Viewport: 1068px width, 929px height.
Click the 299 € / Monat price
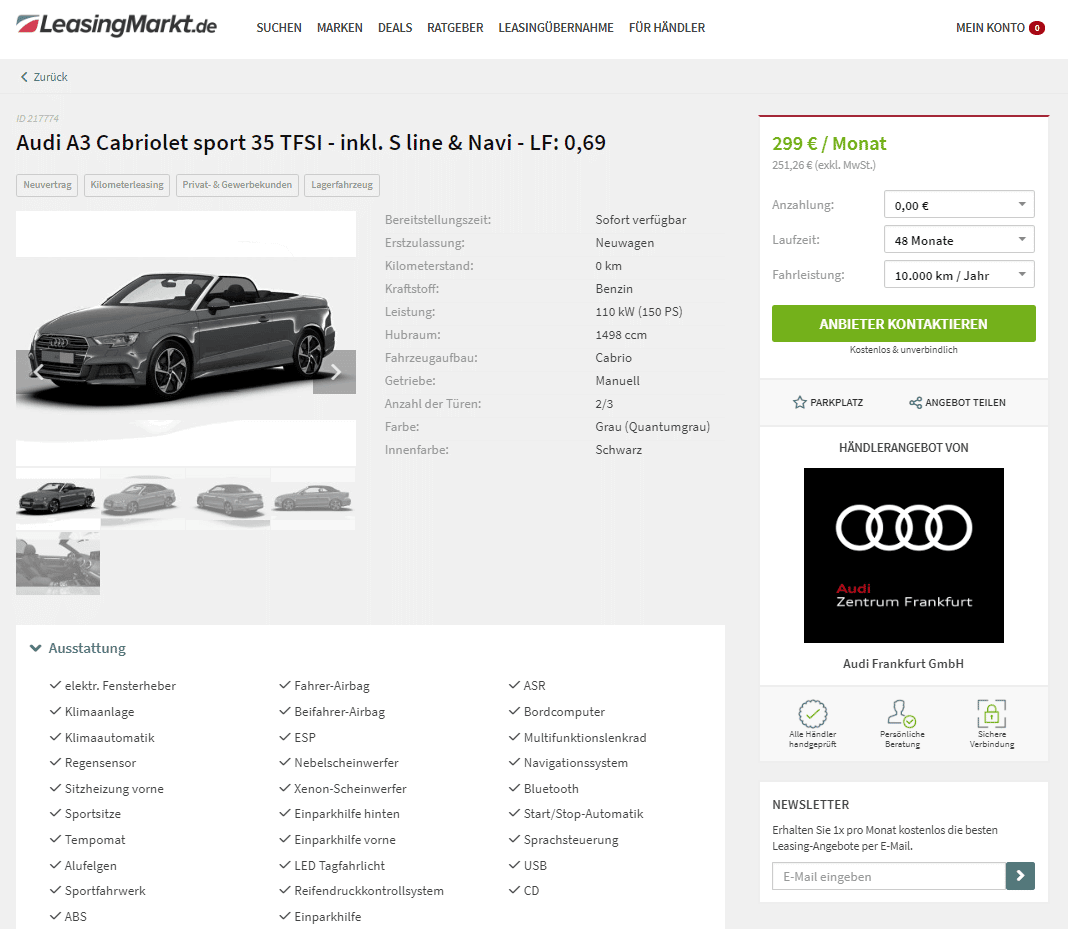829,144
